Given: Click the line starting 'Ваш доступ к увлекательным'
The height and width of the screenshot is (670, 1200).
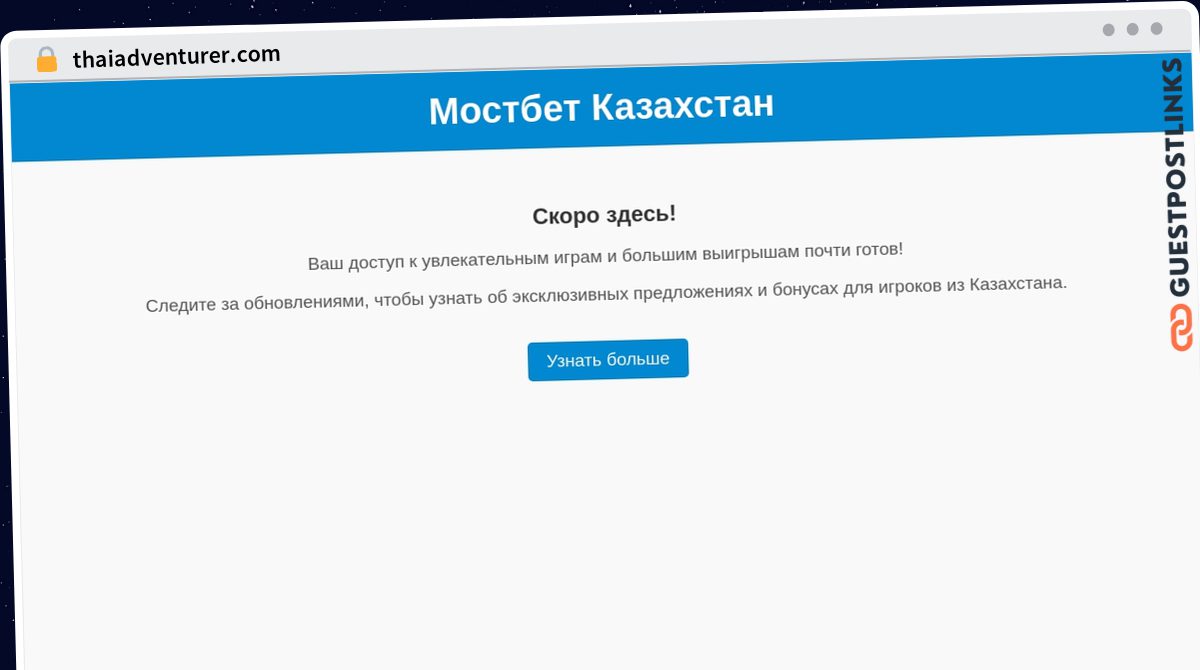Looking at the screenshot, I should pos(605,256).
